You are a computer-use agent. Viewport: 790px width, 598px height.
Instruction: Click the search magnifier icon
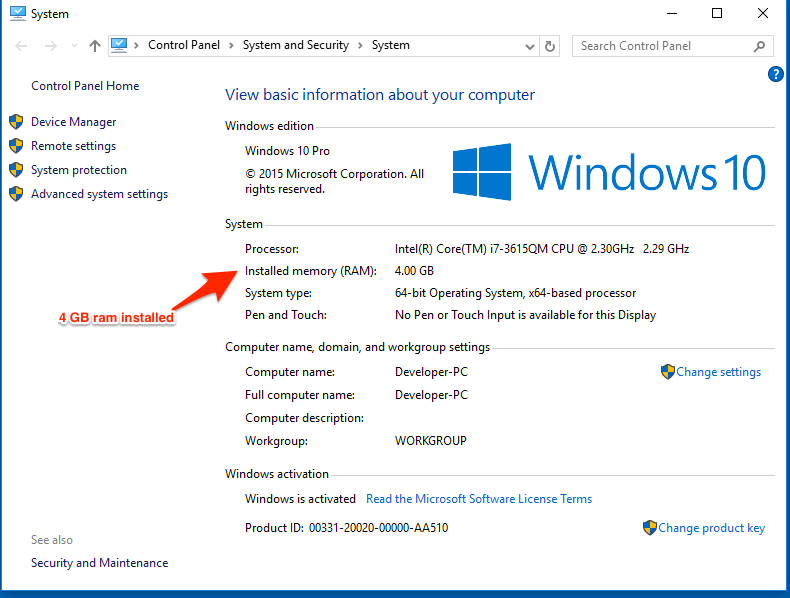coord(759,46)
